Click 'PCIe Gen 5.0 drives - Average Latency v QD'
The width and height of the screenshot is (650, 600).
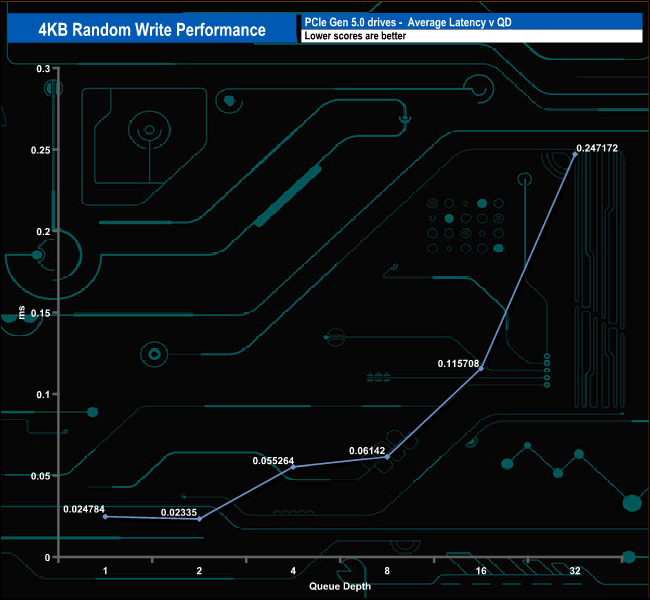point(408,22)
